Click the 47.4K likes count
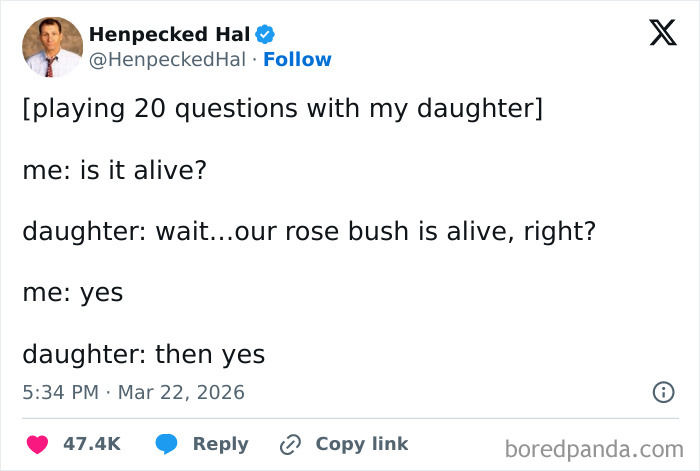 click(92, 444)
